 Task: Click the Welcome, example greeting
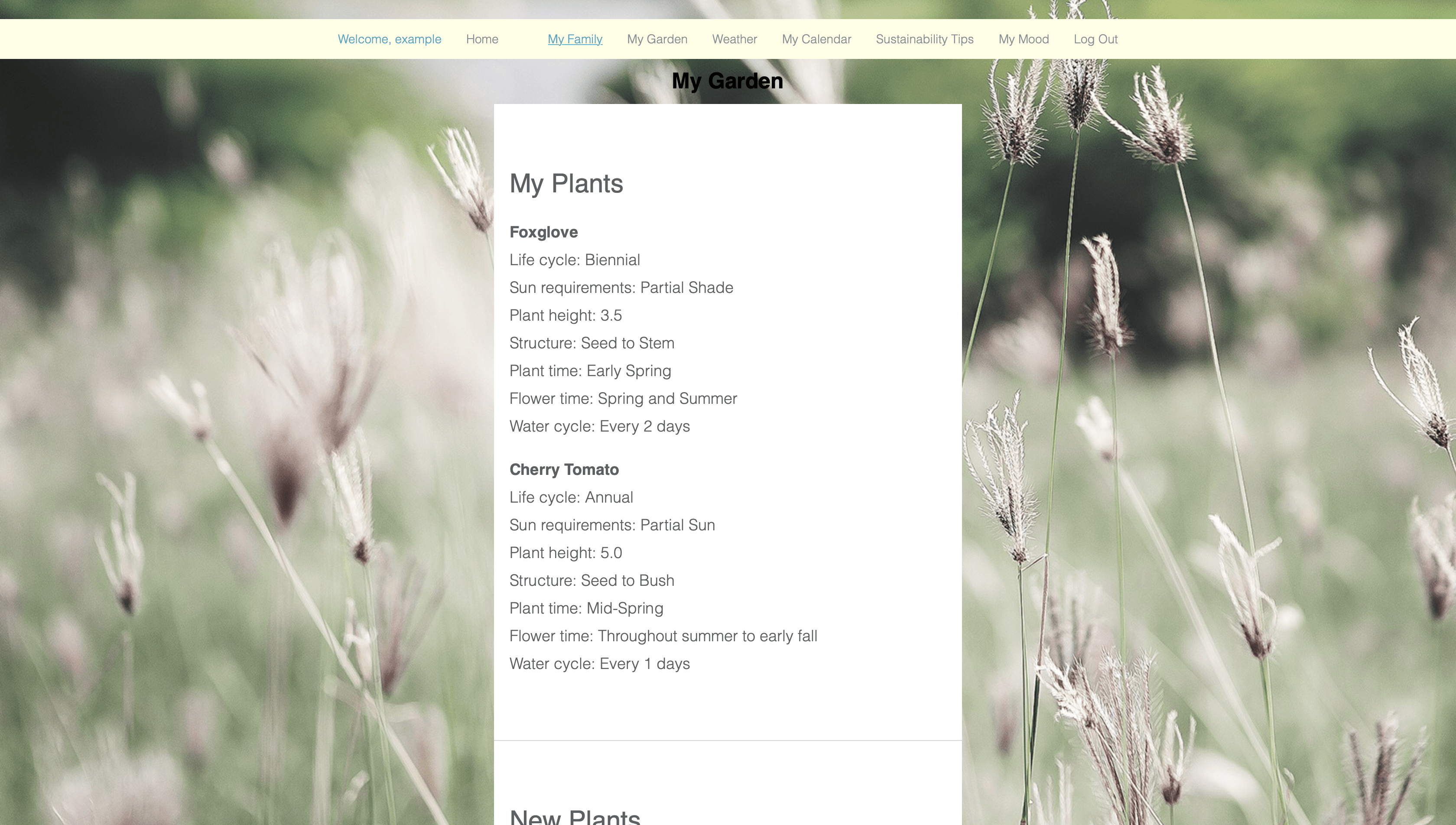(389, 39)
